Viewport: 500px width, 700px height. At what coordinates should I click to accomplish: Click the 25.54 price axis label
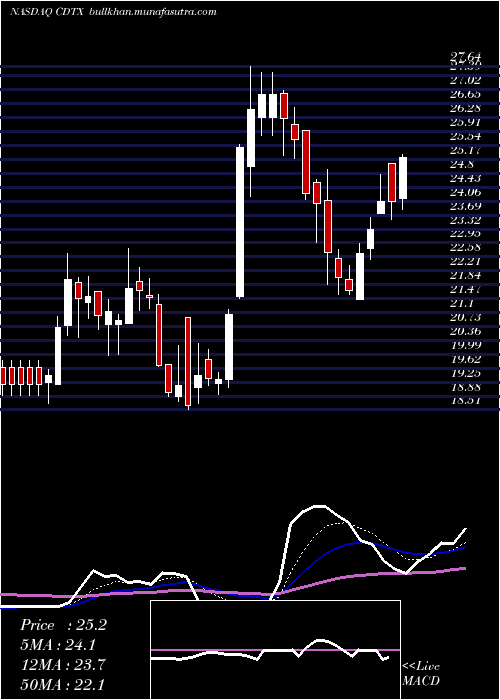pyautogui.click(x=467, y=136)
